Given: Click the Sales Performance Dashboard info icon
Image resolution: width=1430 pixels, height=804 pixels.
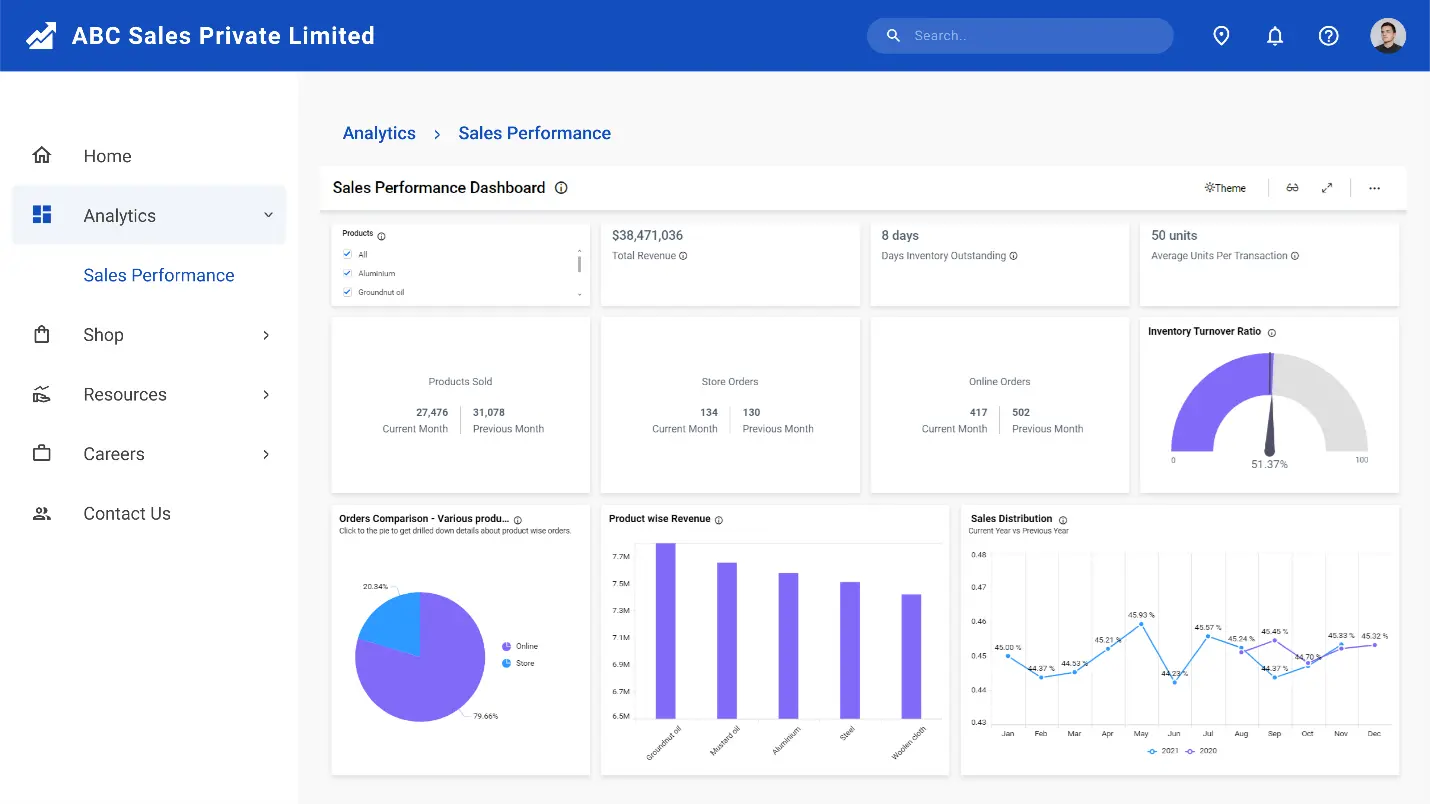Looking at the screenshot, I should [561, 187].
